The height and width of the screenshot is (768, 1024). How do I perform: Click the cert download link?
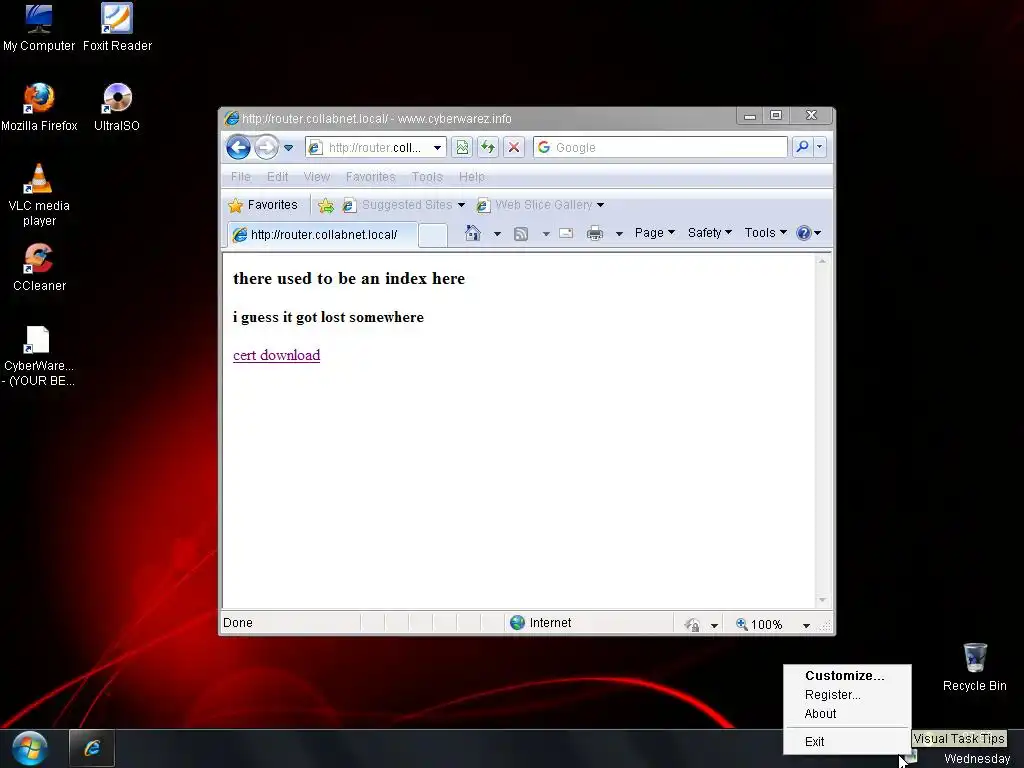(276, 355)
